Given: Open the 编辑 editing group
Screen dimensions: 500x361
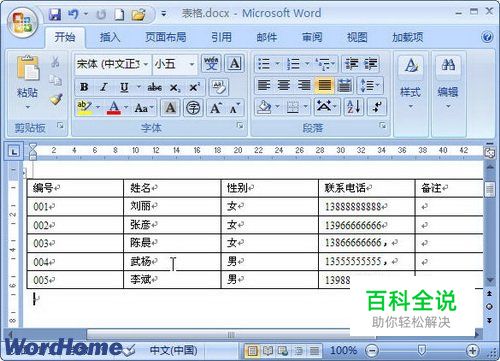Looking at the screenshot, I should pyautogui.click(x=448, y=82).
